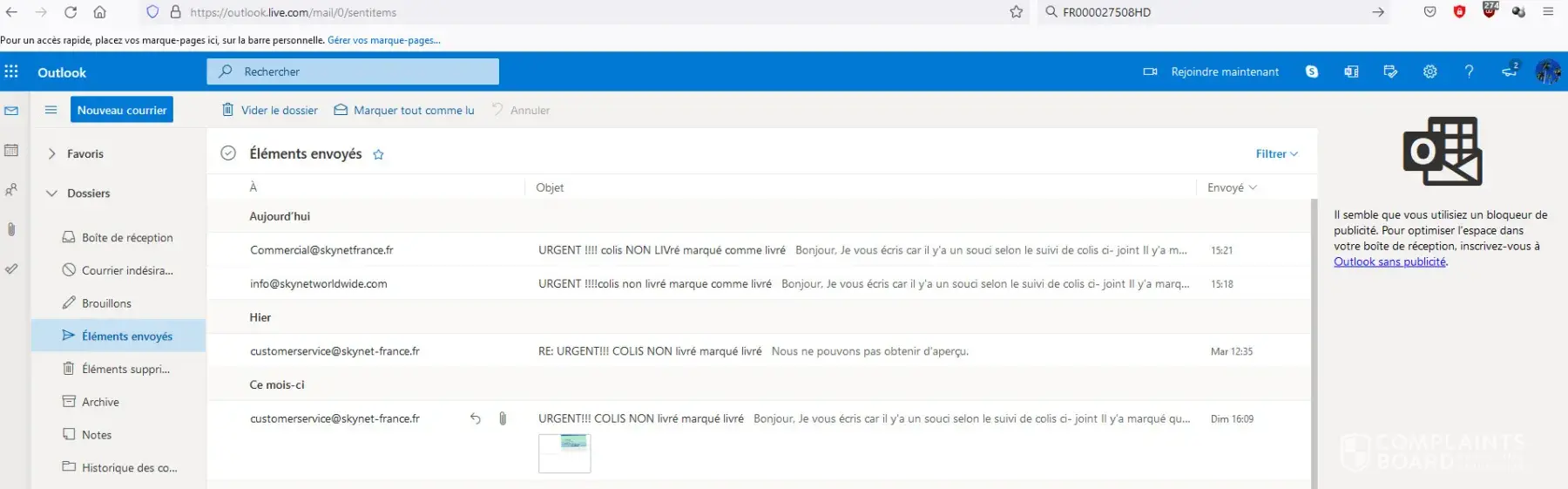Toggle the hamburger navigation pane button

[51, 110]
